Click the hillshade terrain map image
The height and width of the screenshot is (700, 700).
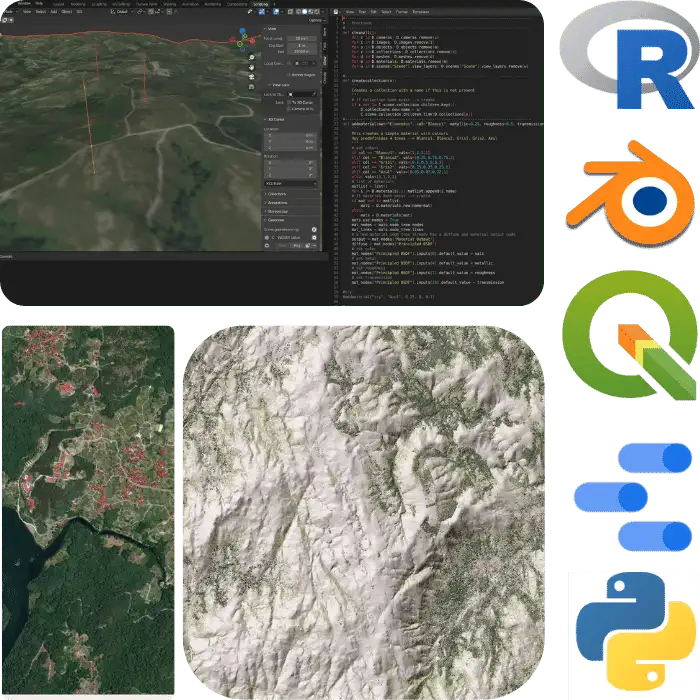click(x=364, y=512)
